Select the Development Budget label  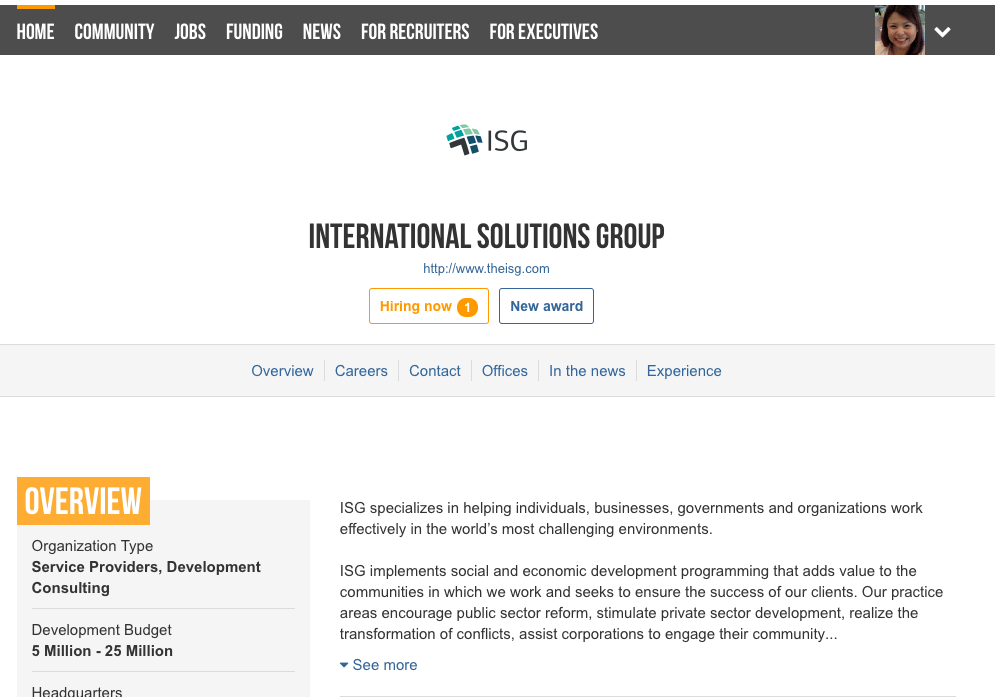[102, 630]
